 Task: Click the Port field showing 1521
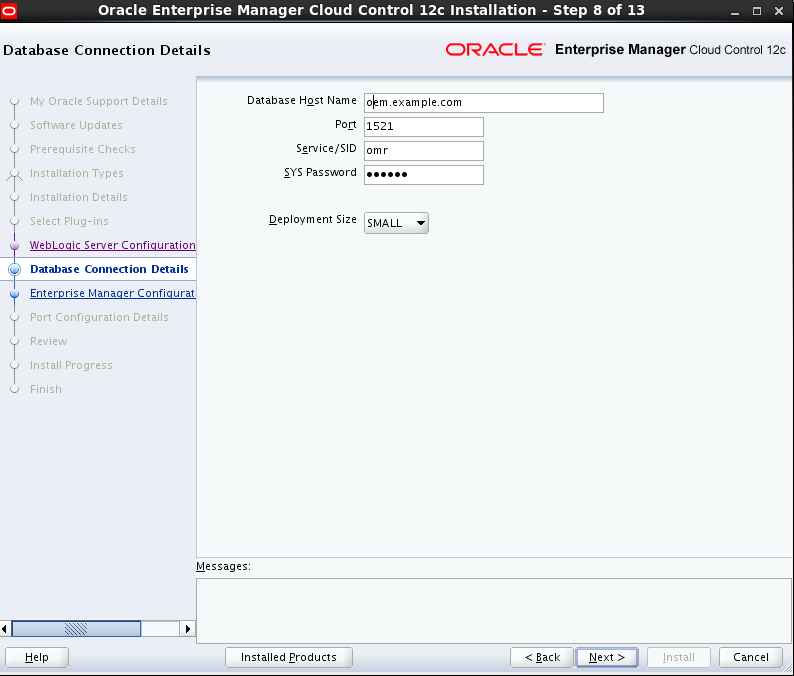click(x=424, y=127)
